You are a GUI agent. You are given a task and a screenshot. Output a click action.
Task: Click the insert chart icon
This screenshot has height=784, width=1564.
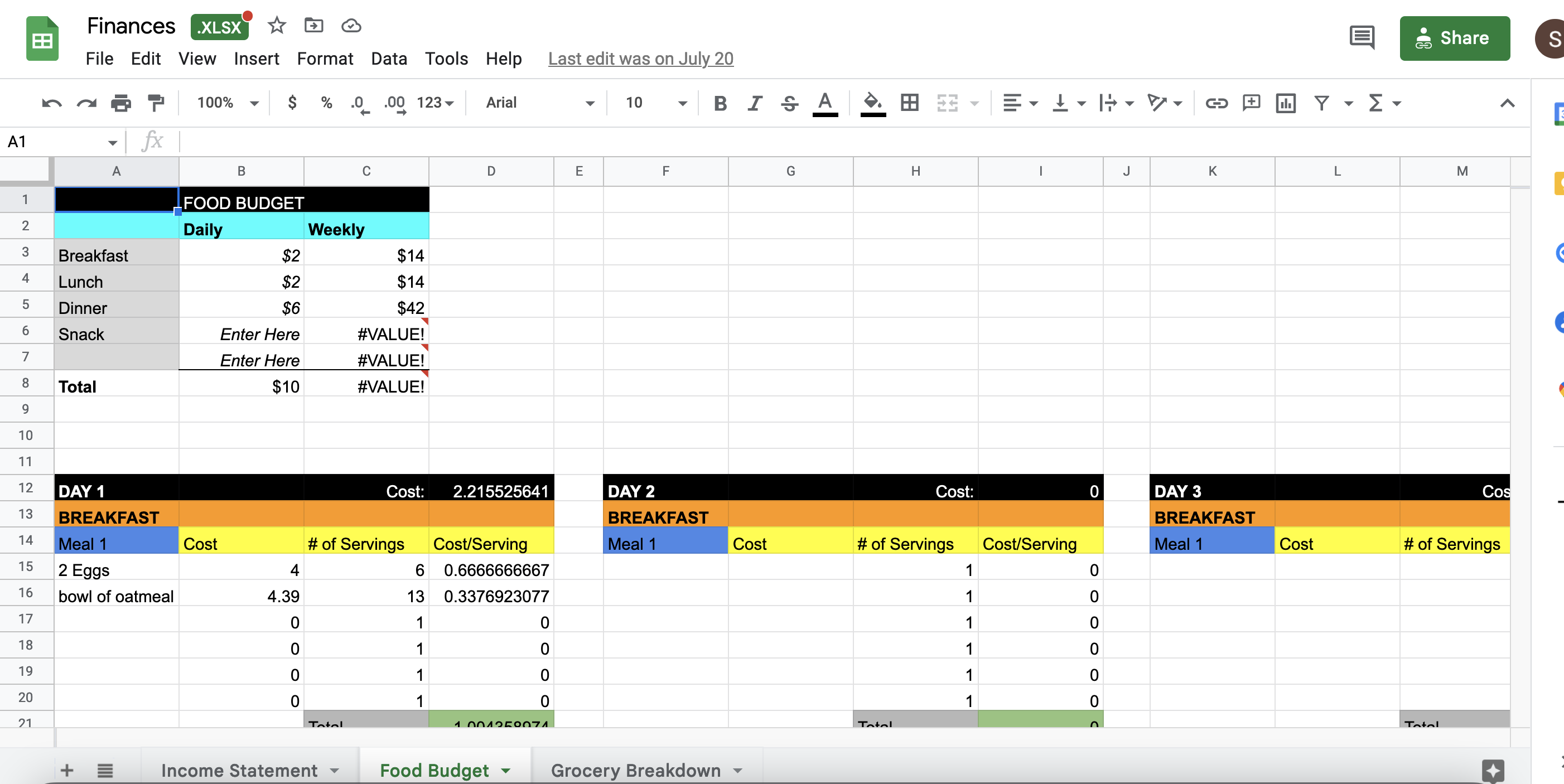(x=1285, y=103)
